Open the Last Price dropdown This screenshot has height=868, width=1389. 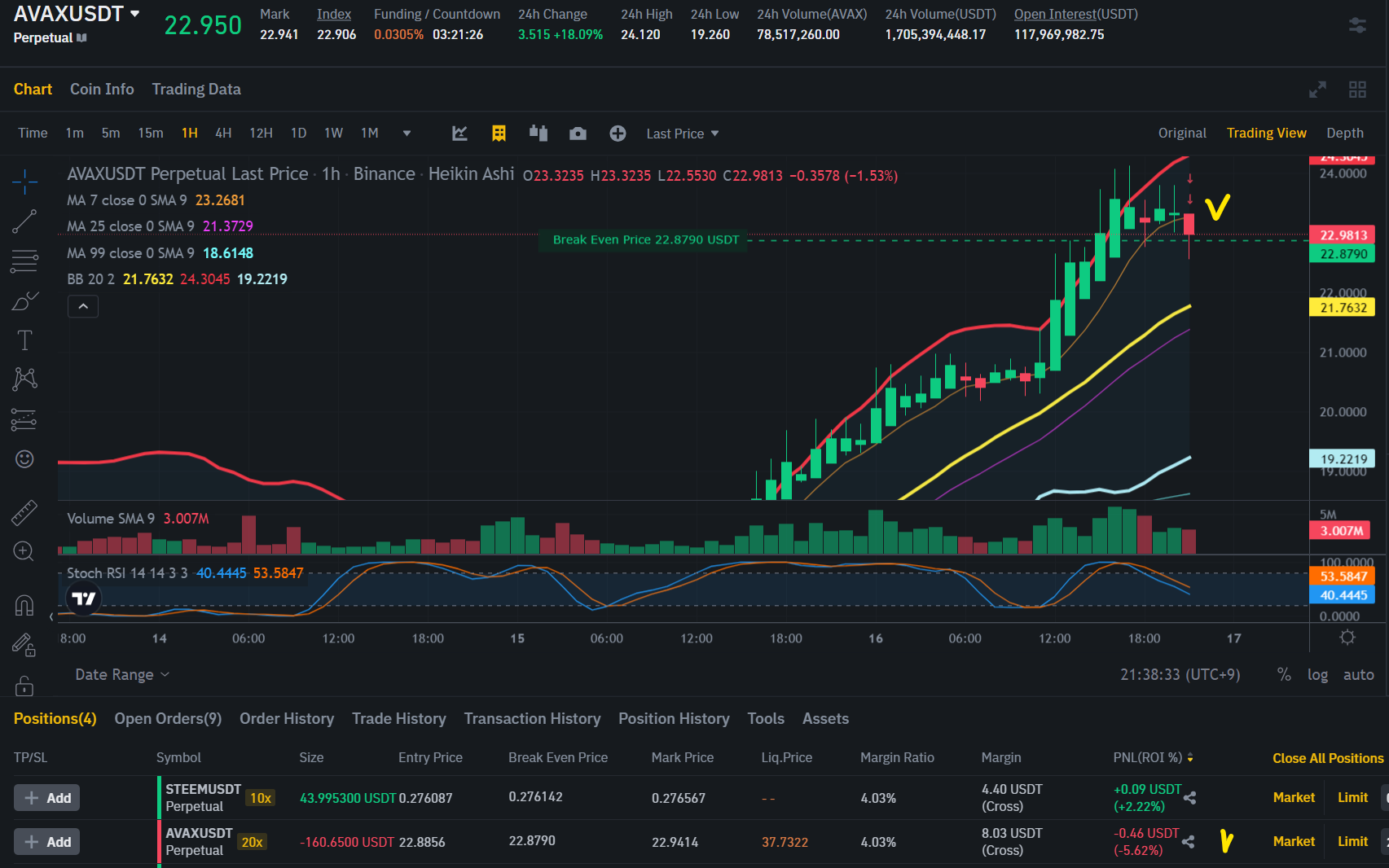[x=683, y=134]
